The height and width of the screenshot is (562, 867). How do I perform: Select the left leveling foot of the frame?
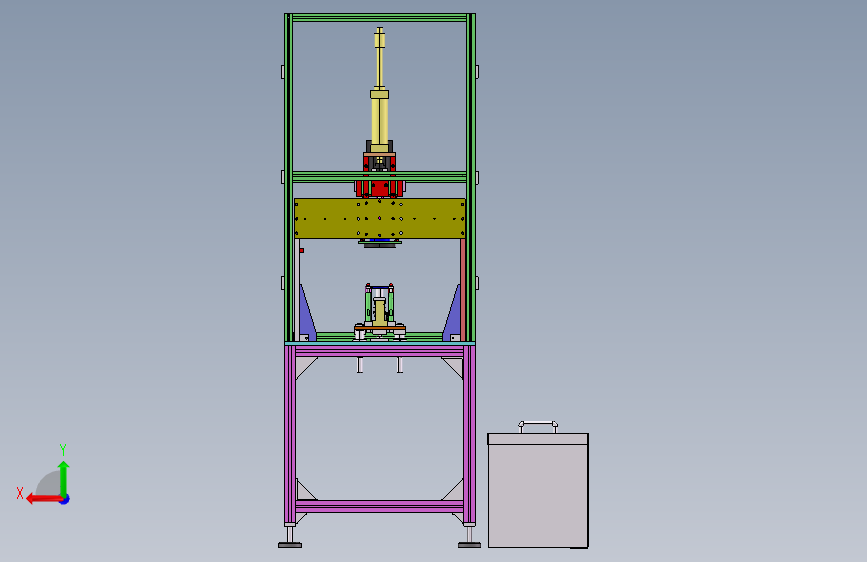(x=290, y=538)
